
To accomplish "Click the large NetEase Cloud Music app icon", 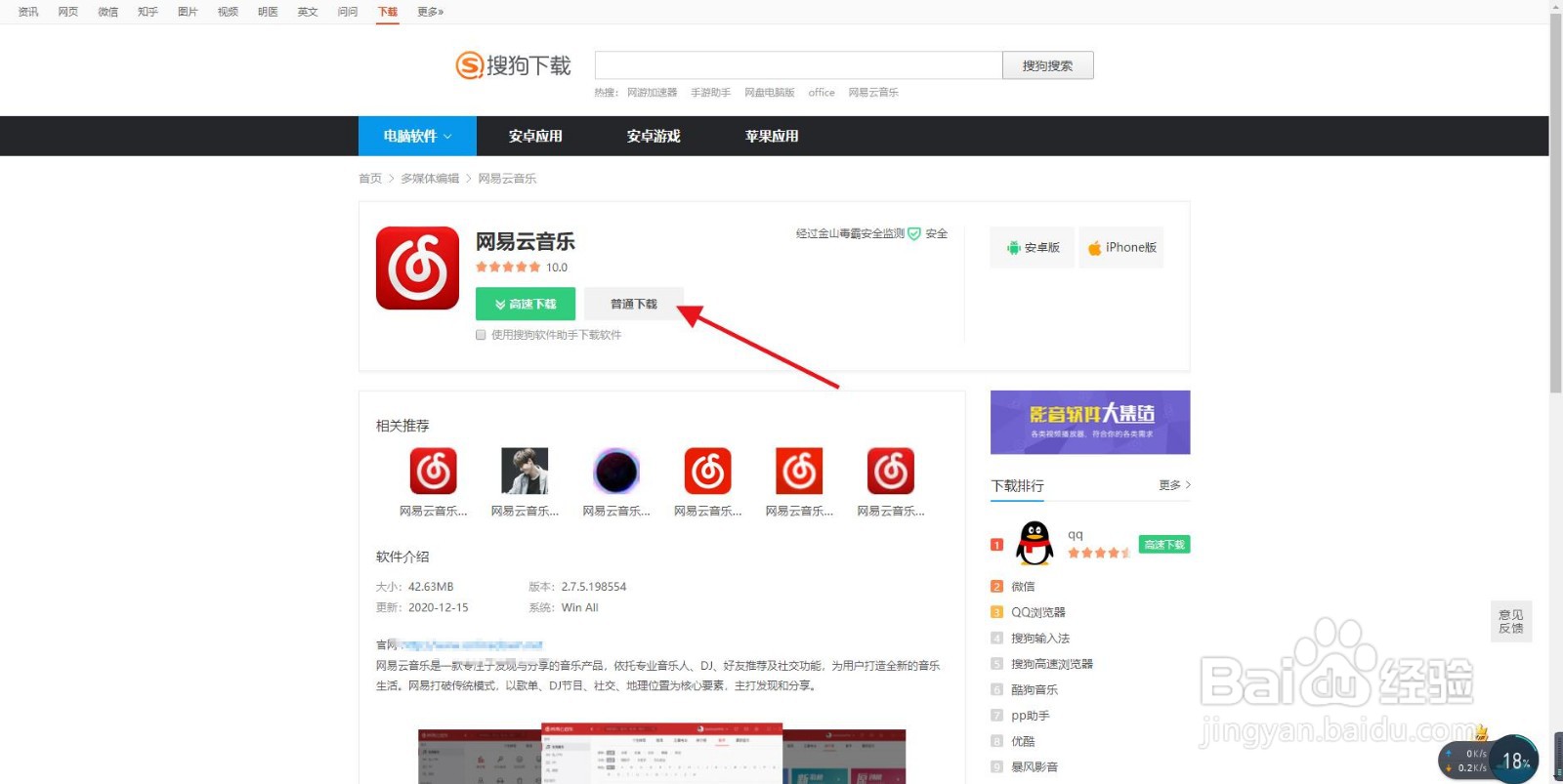I will [417, 268].
